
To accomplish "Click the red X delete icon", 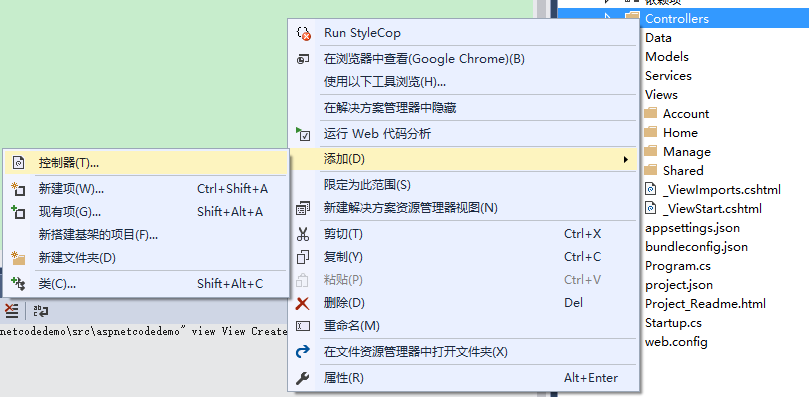I will pos(303,303).
